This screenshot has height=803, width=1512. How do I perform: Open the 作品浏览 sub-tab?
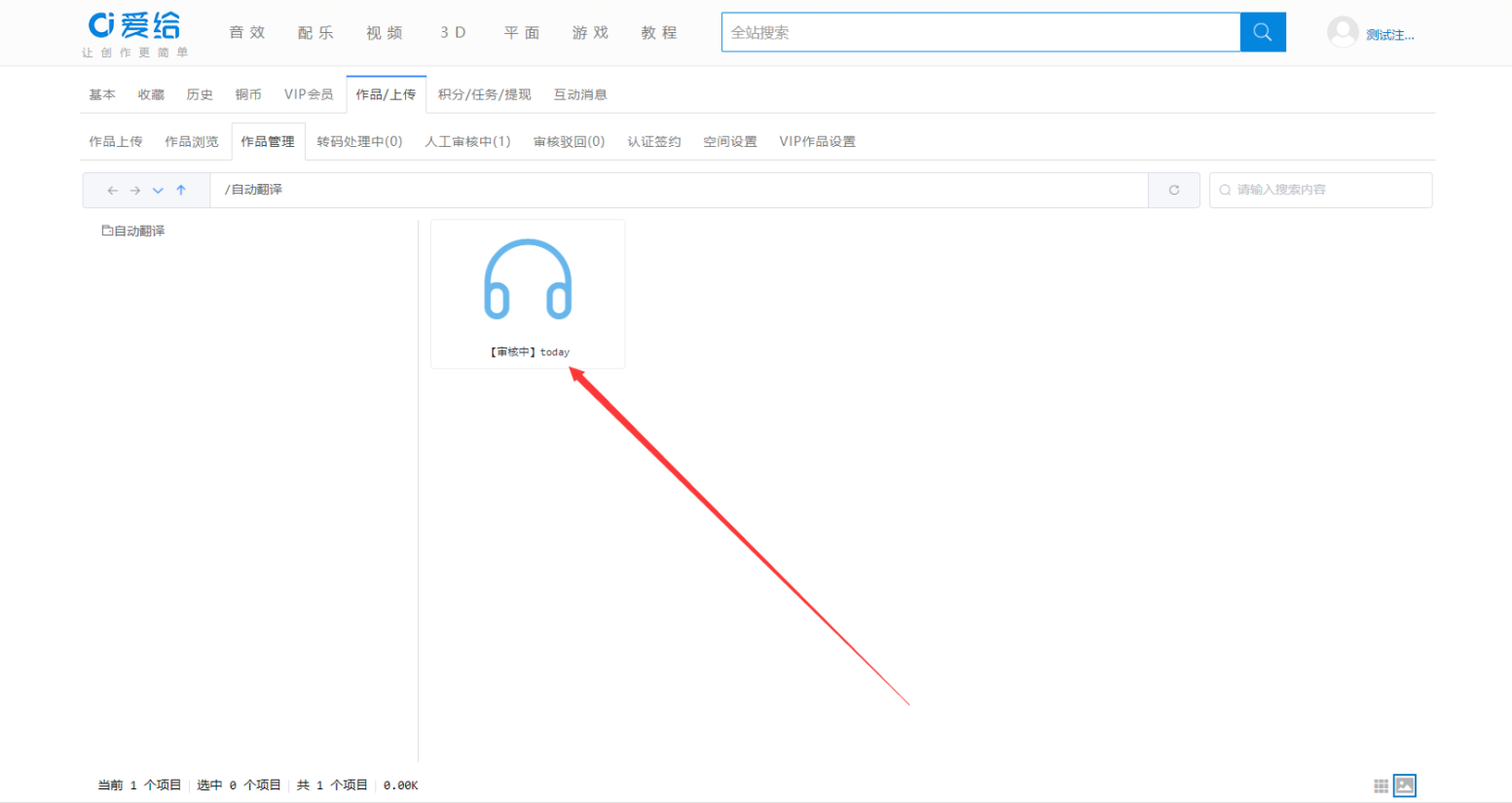pyautogui.click(x=192, y=141)
